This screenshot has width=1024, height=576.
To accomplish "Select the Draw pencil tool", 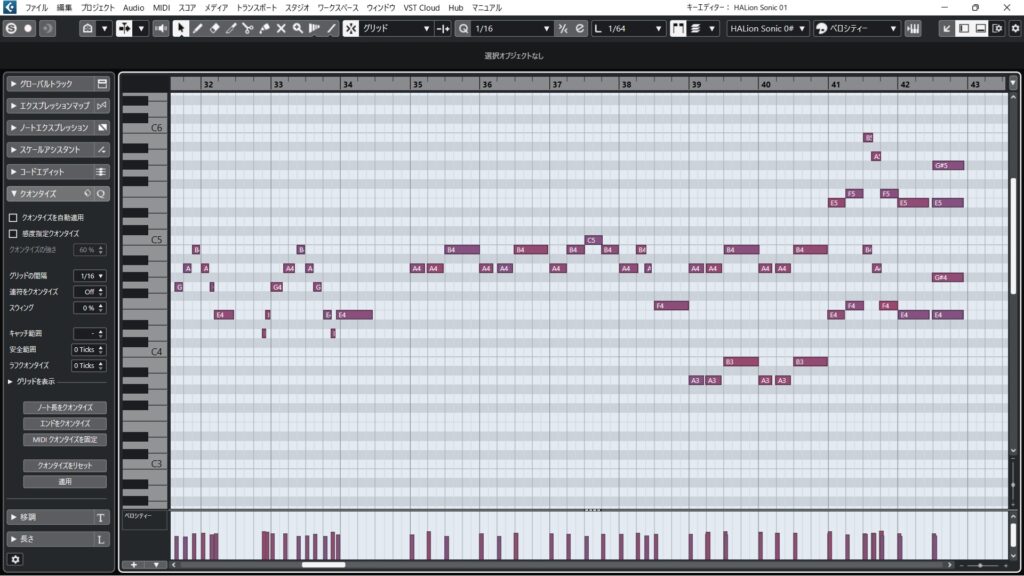I will tap(197, 29).
